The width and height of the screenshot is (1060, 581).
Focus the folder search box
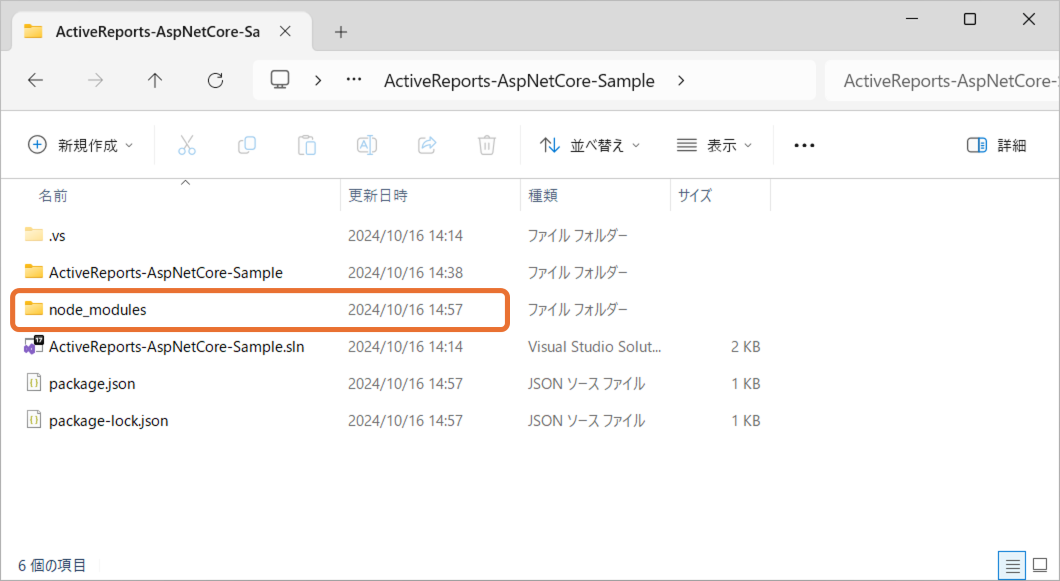942,80
